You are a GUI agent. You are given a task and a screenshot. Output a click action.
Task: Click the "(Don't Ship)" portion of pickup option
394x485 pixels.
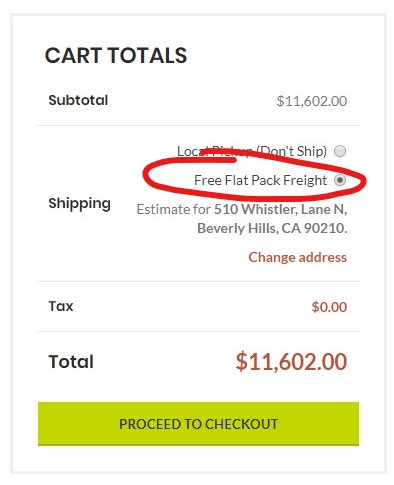coord(291,151)
